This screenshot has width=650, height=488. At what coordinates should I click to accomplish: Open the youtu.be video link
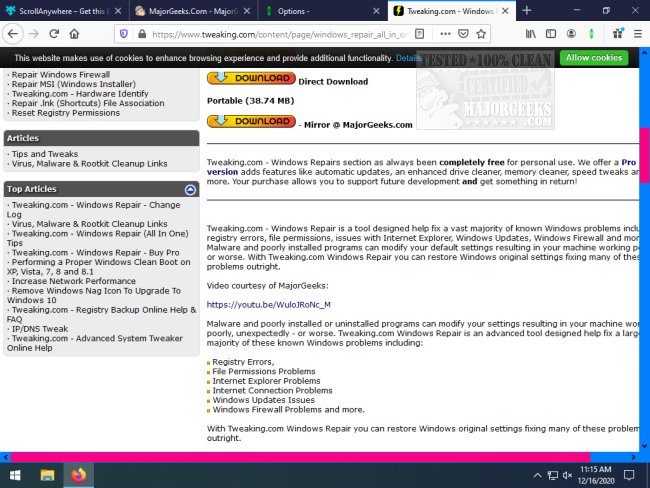269,305
